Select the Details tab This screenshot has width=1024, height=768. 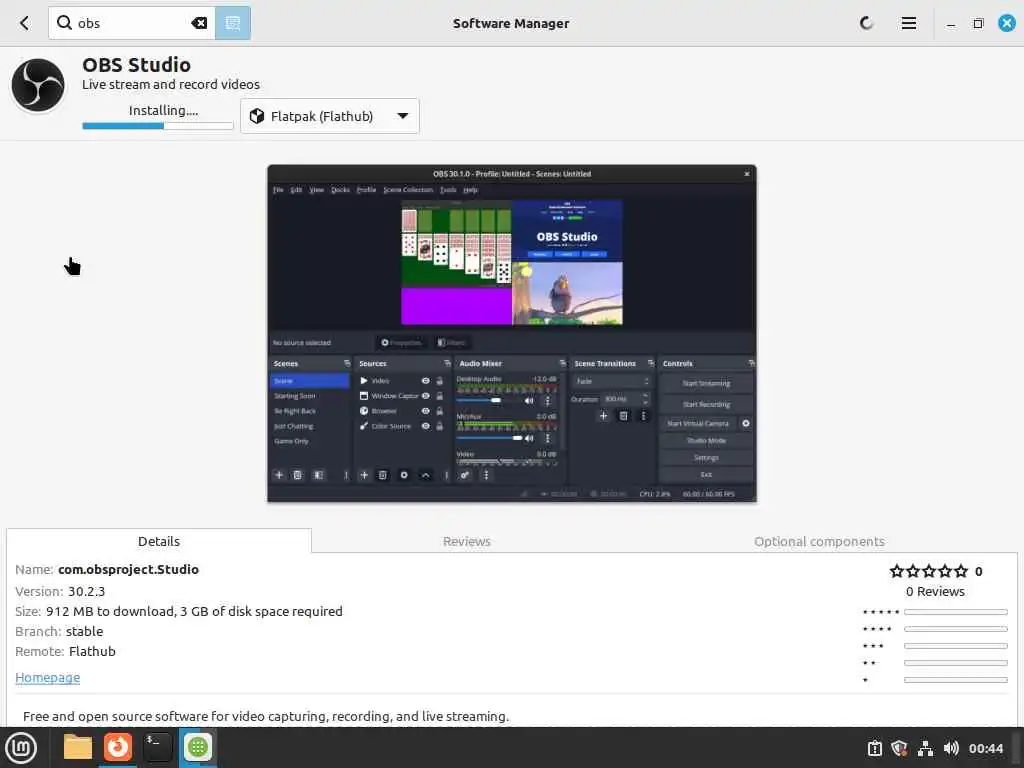pos(159,541)
